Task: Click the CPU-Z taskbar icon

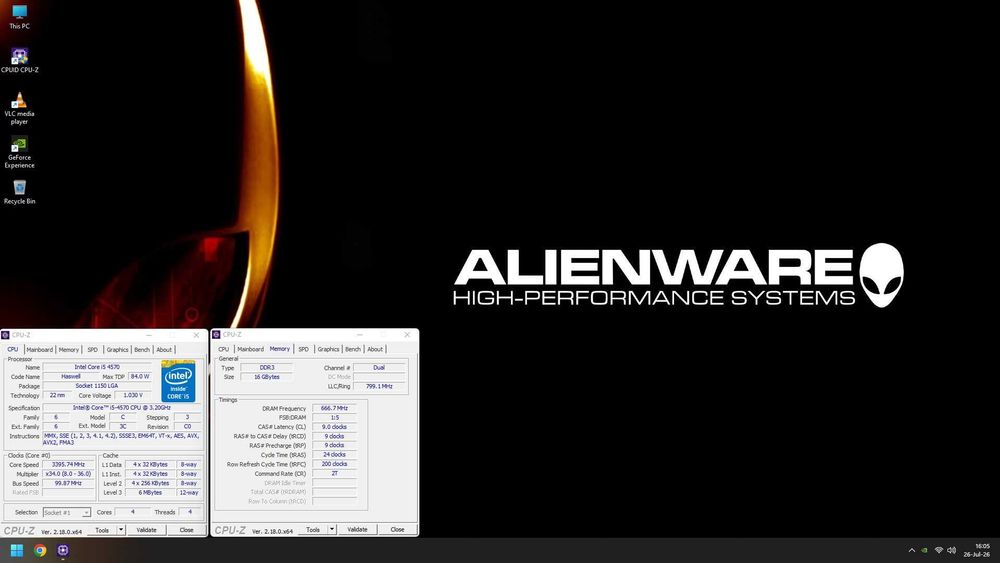Action: pyautogui.click(x=63, y=550)
